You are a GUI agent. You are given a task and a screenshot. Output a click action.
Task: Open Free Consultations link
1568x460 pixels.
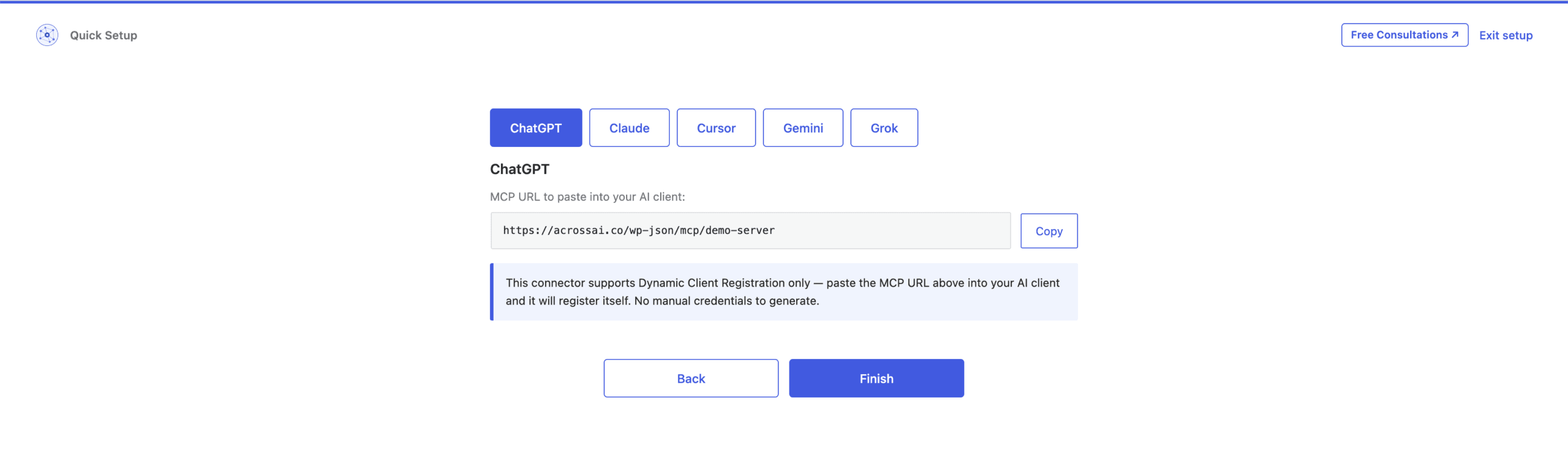click(1404, 35)
